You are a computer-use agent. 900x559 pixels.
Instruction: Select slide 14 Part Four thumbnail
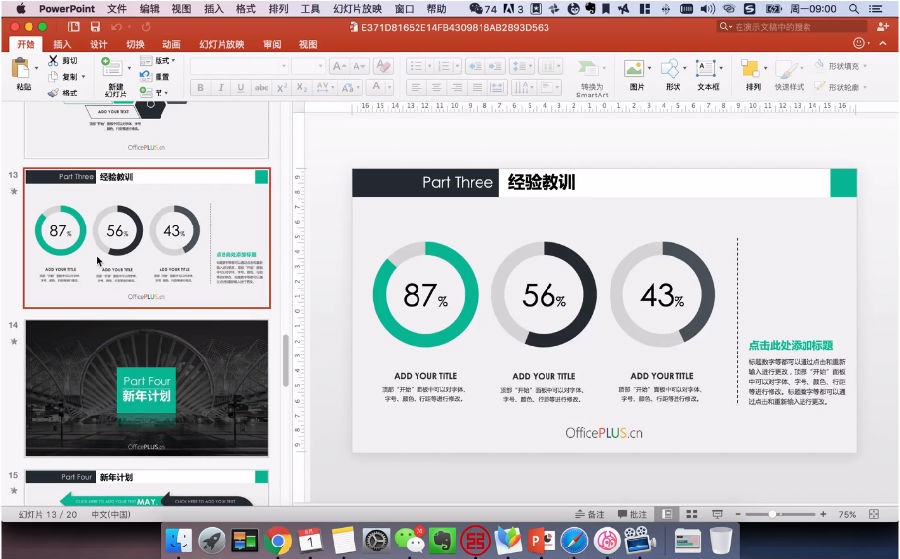[x=146, y=388]
